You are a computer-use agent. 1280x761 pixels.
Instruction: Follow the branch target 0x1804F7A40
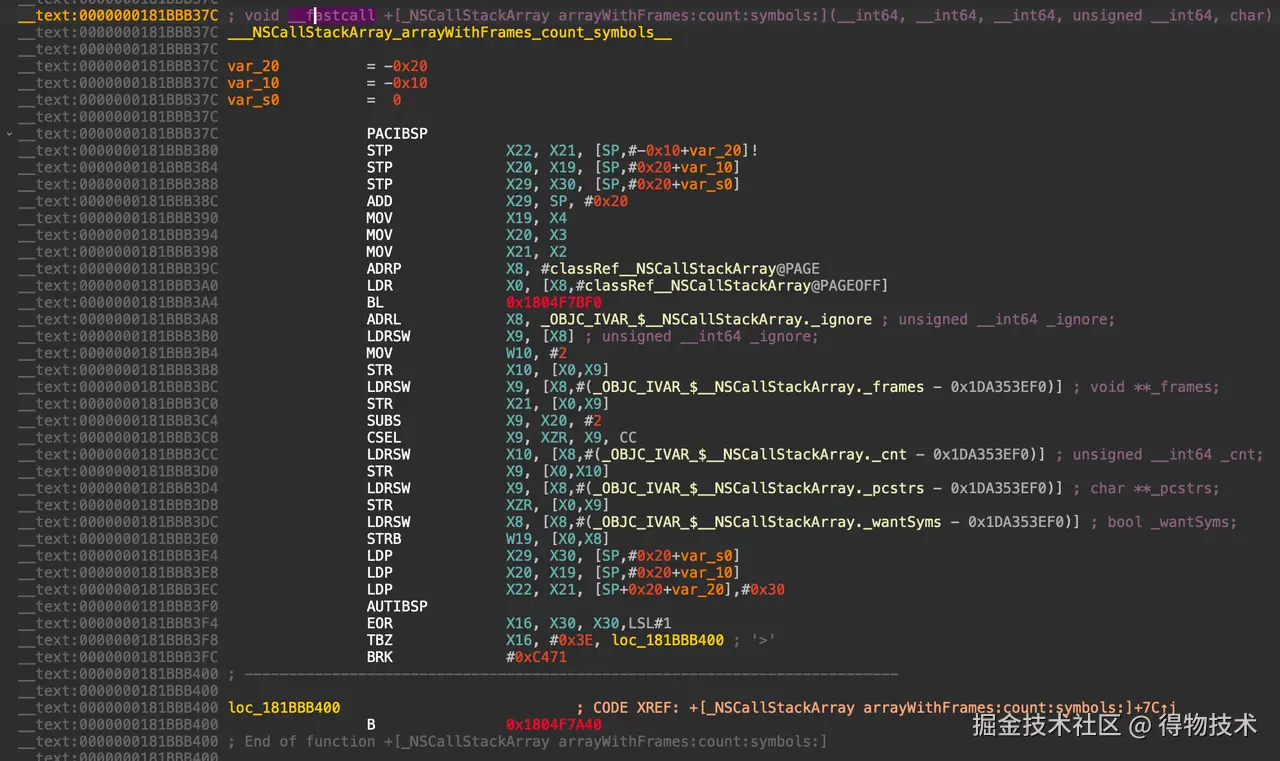[554, 724]
